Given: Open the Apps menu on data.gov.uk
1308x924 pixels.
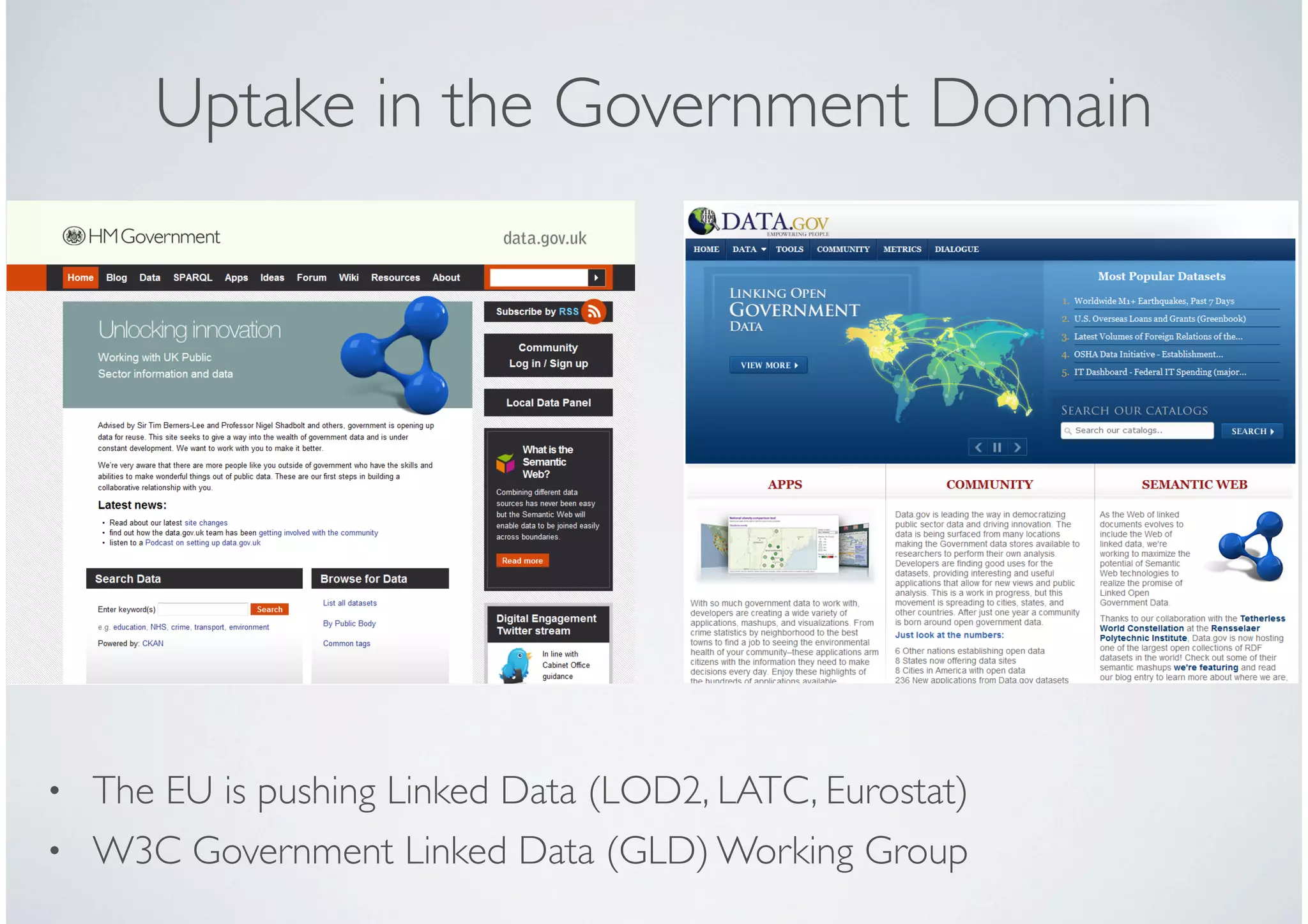Looking at the screenshot, I should tap(236, 278).
